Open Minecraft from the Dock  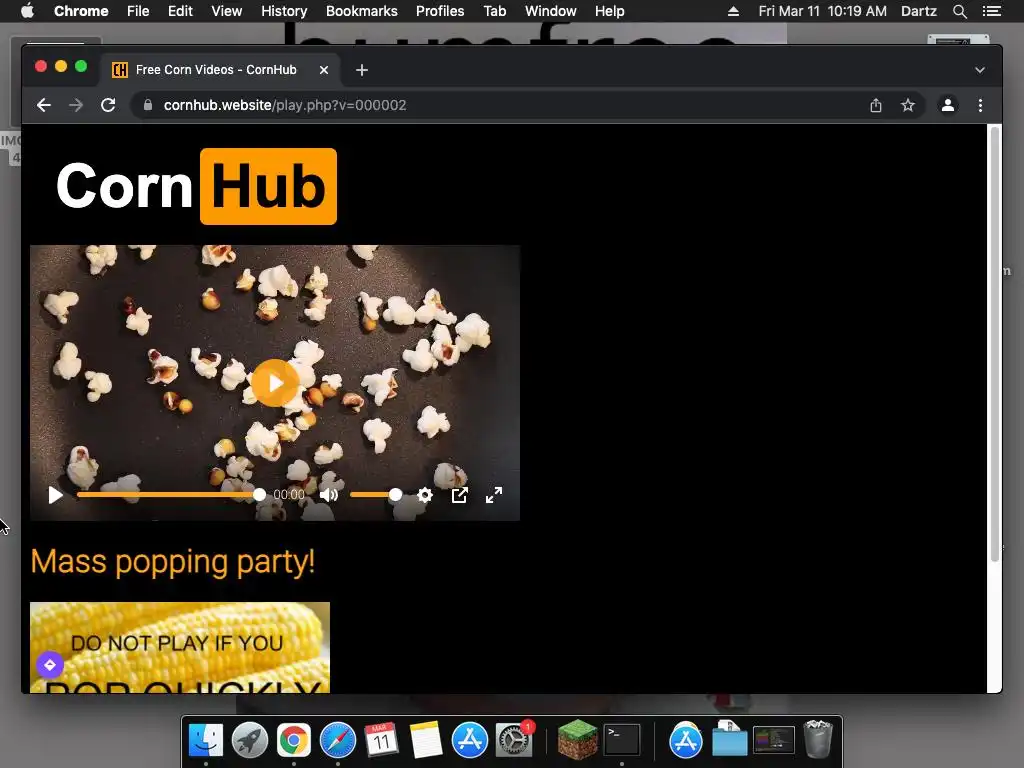(x=577, y=740)
